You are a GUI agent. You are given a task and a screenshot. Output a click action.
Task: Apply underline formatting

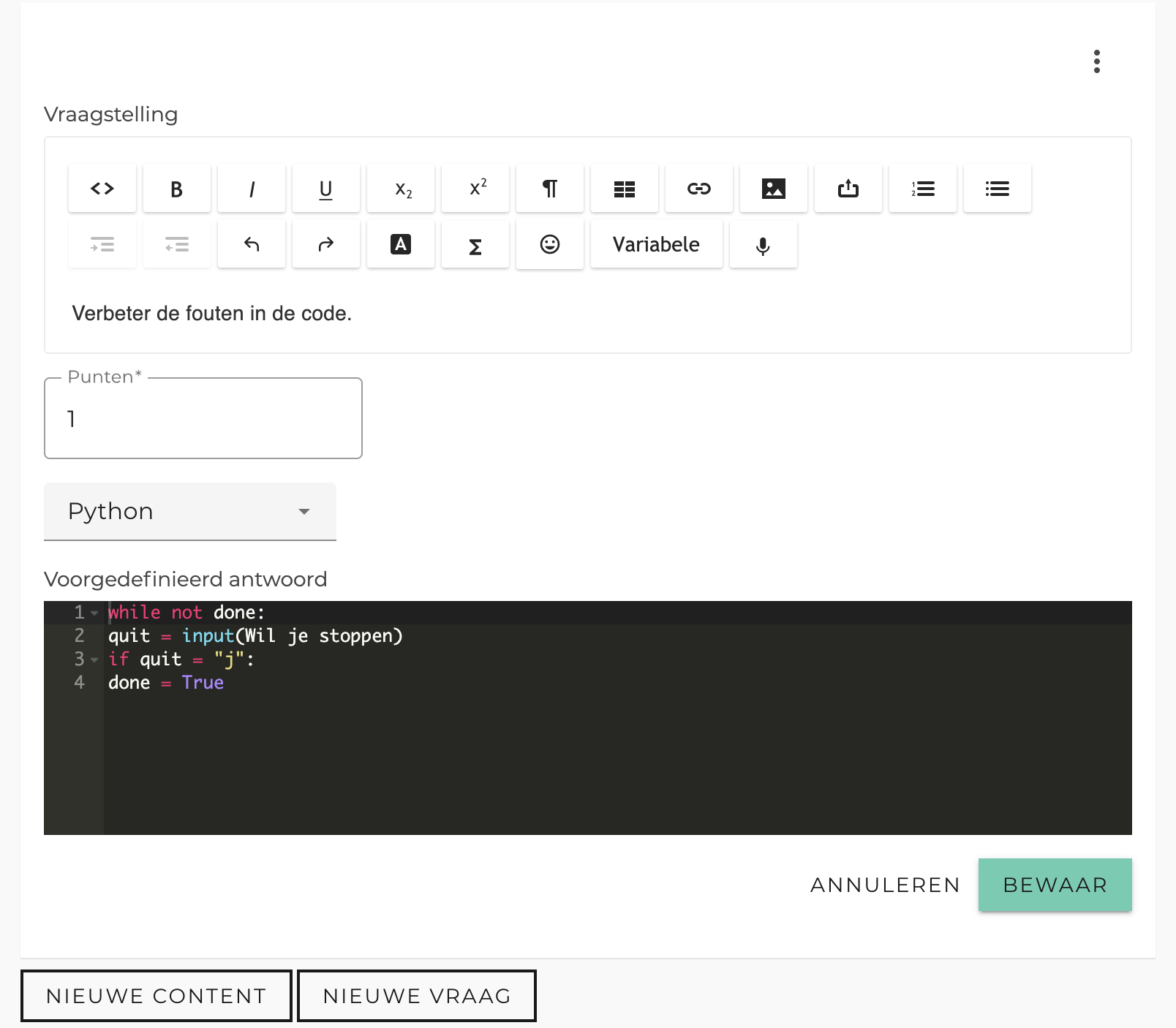click(326, 189)
